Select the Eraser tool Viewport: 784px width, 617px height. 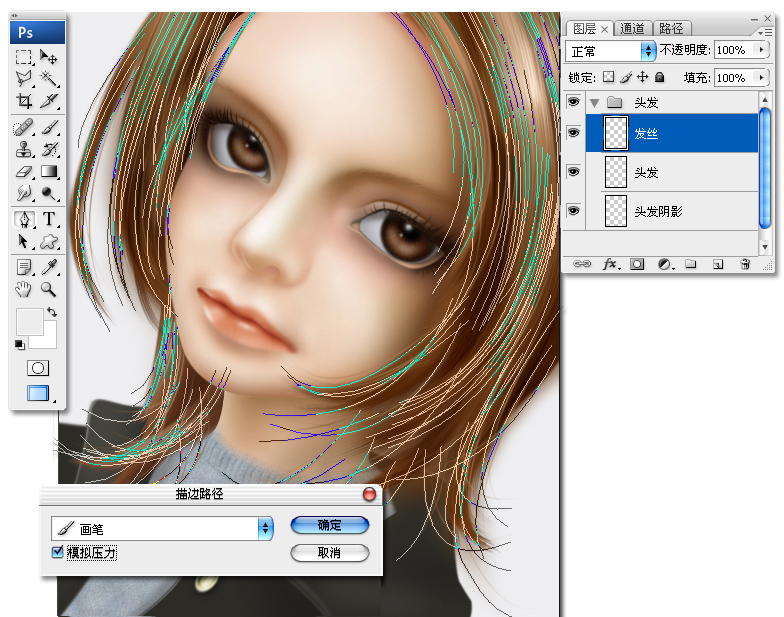click(x=24, y=172)
